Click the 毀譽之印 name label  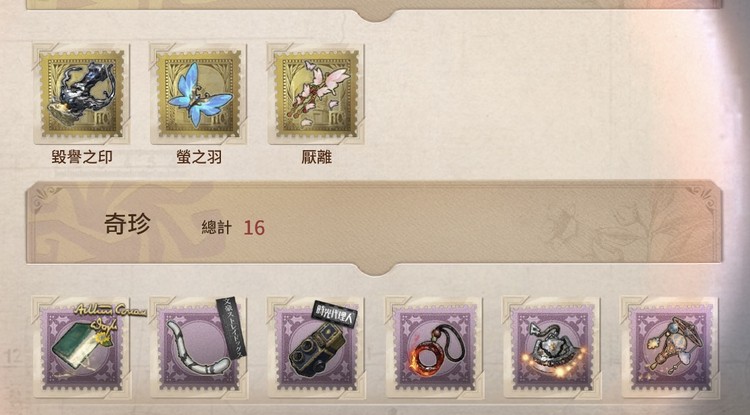pos(82,157)
